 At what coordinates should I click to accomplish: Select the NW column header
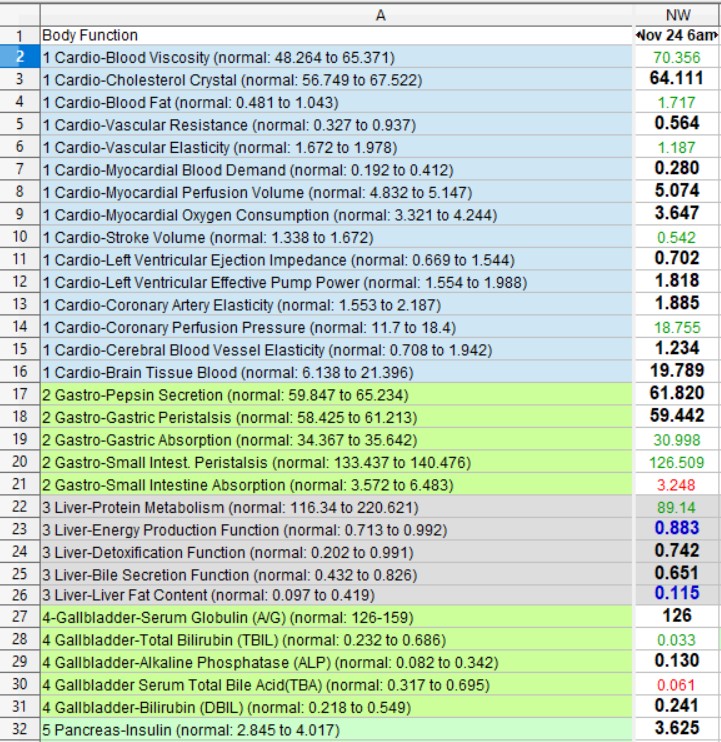click(677, 14)
